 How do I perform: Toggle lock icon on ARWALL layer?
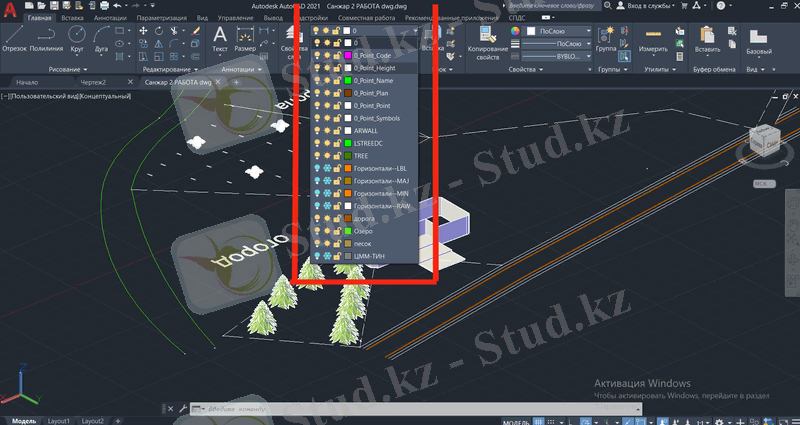click(337, 131)
